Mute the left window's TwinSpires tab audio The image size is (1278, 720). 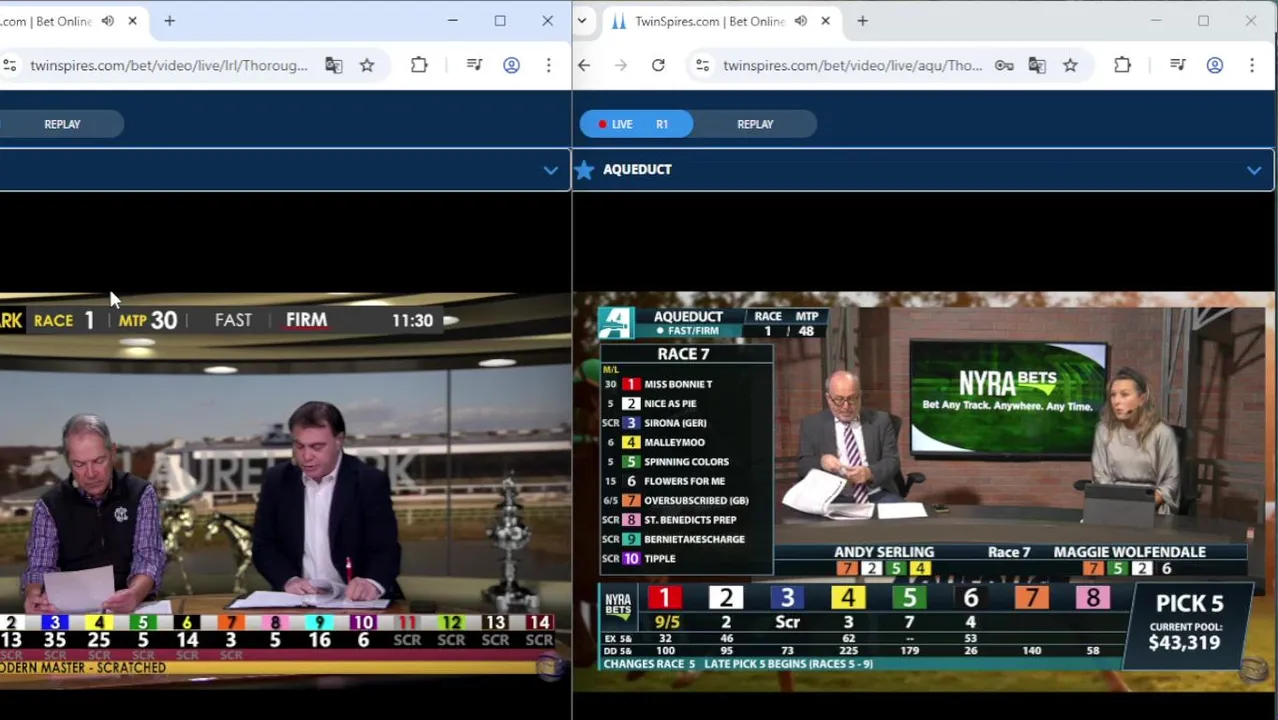(x=108, y=21)
